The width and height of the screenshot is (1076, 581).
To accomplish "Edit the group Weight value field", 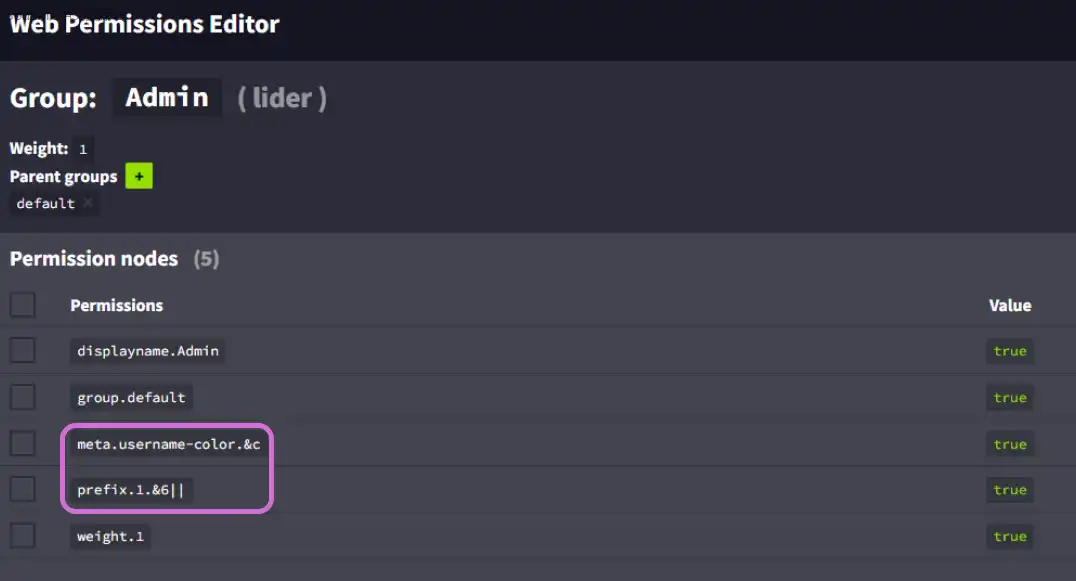I will pyautogui.click(x=83, y=149).
